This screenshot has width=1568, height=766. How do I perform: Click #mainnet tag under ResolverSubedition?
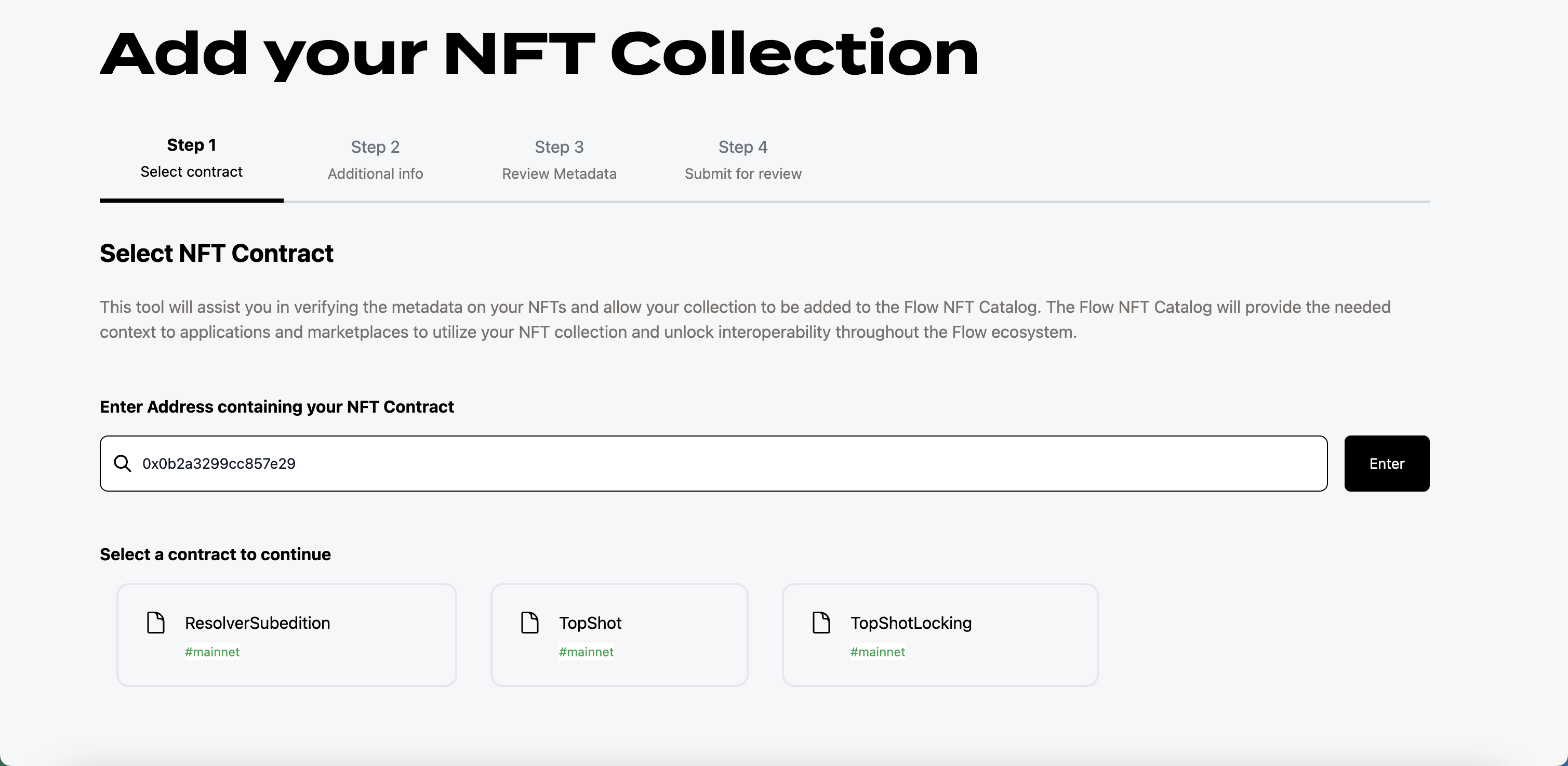click(212, 652)
